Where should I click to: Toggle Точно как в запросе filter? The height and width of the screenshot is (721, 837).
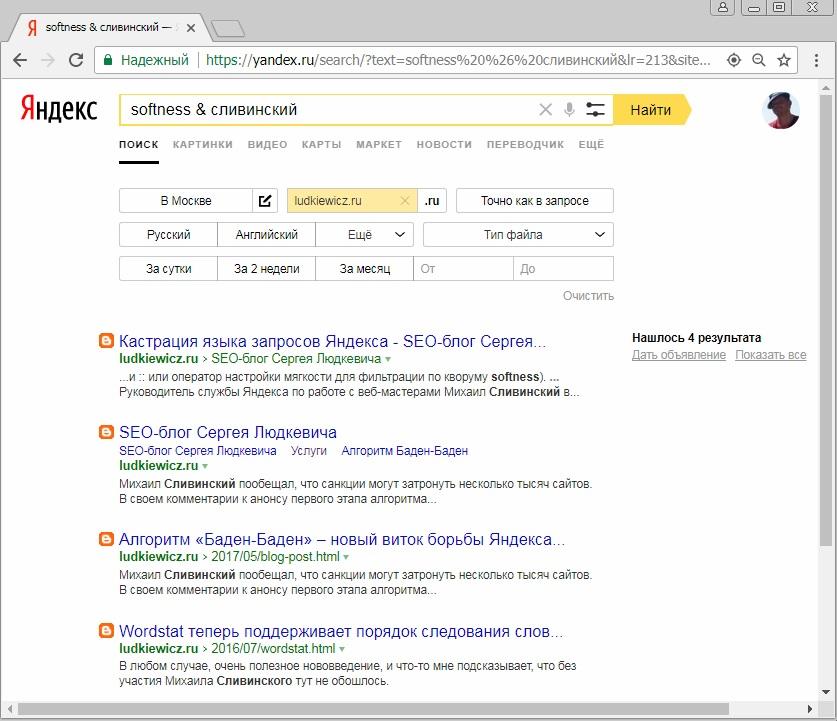click(534, 201)
